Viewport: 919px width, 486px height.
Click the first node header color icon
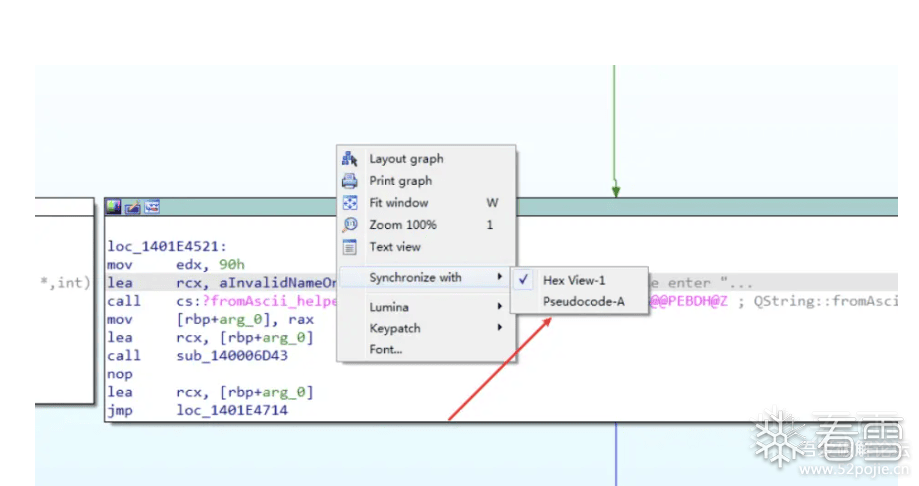click(x=114, y=207)
